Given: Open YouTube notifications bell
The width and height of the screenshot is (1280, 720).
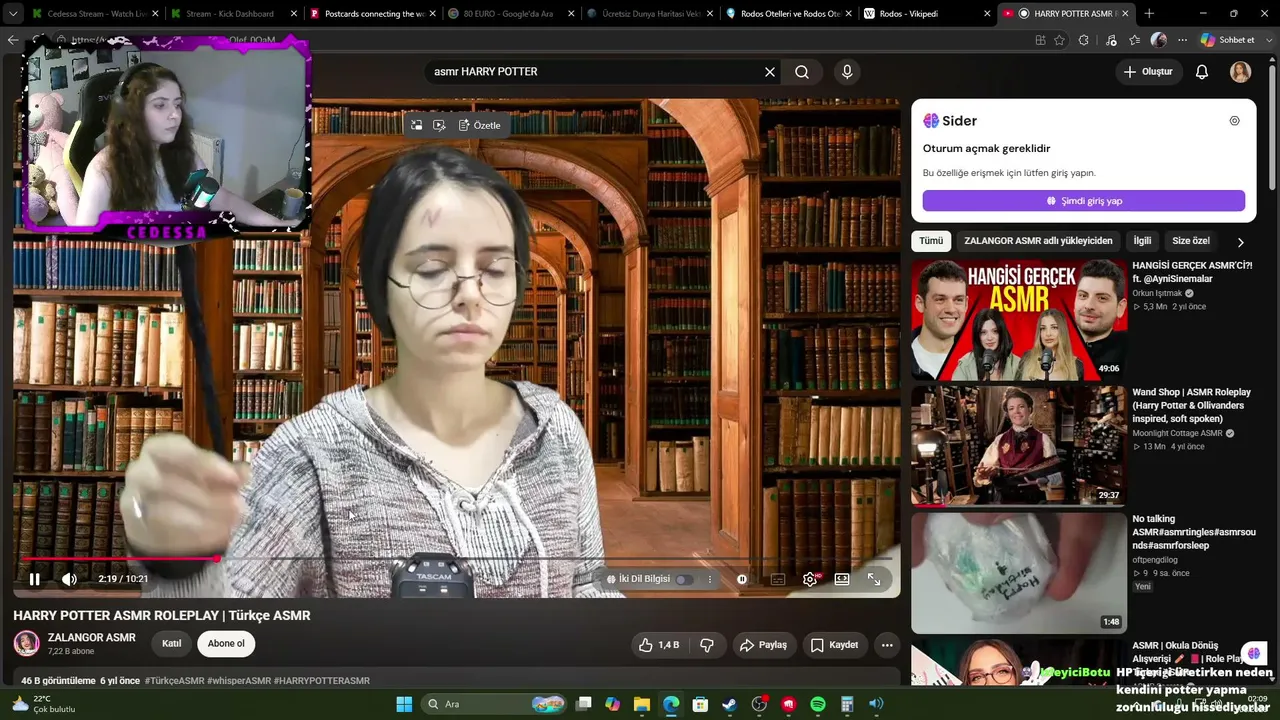Looking at the screenshot, I should [1202, 72].
